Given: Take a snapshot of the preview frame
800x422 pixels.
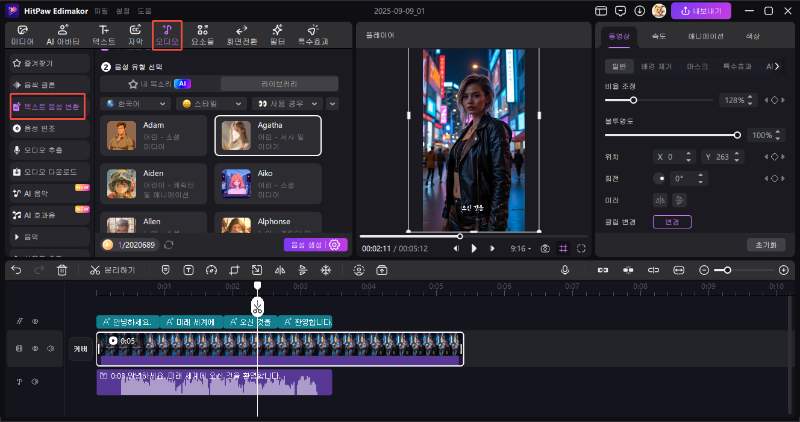Looking at the screenshot, I should coord(545,249).
